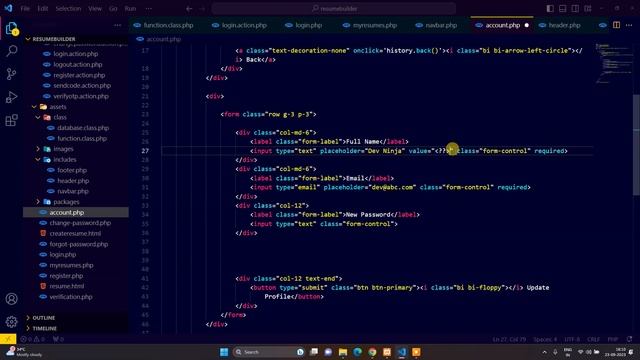Expand the packages folder
Image resolution: width=640 pixels, height=360 pixels.
[38, 202]
